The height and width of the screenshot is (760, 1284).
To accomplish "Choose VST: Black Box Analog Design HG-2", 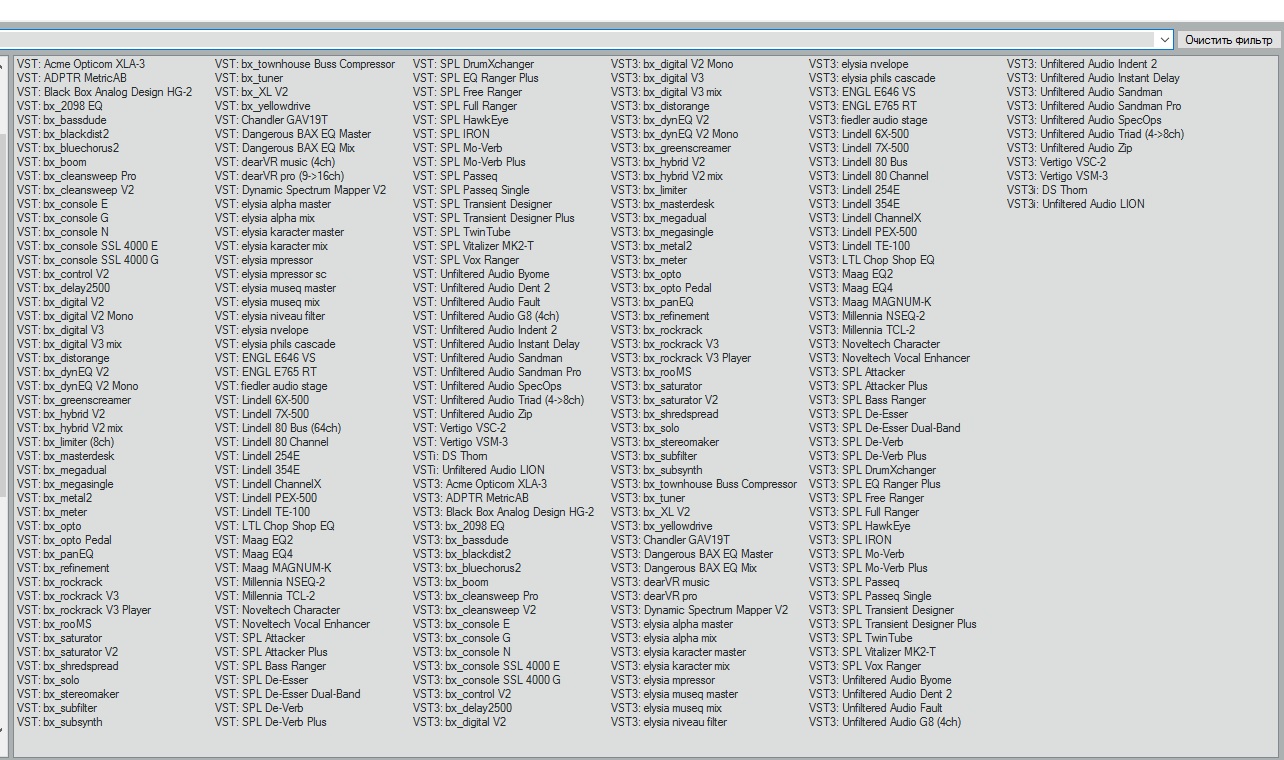I will [x=105, y=92].
